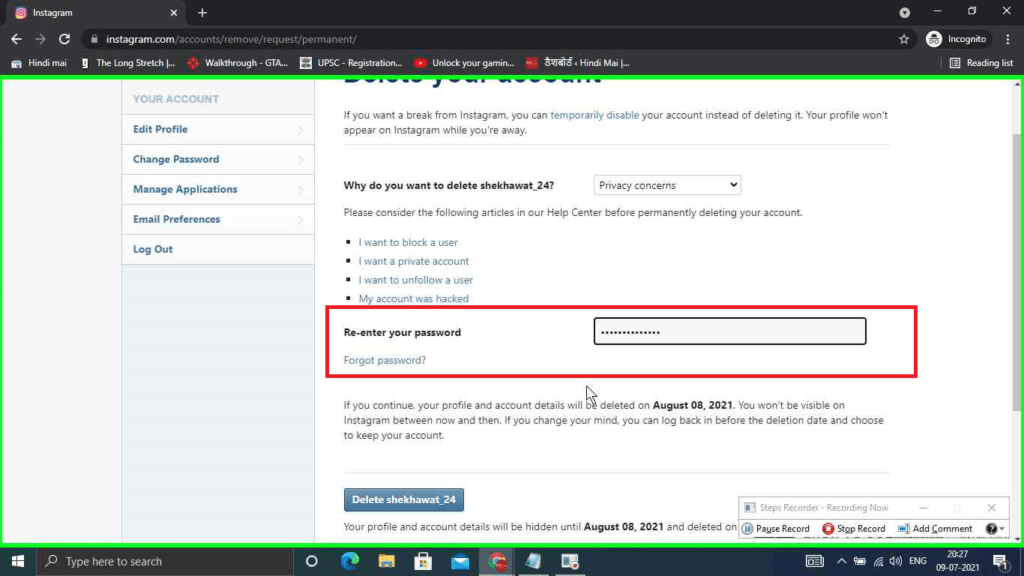Stop the Steps Recorder recording

[x=854, y=528]
